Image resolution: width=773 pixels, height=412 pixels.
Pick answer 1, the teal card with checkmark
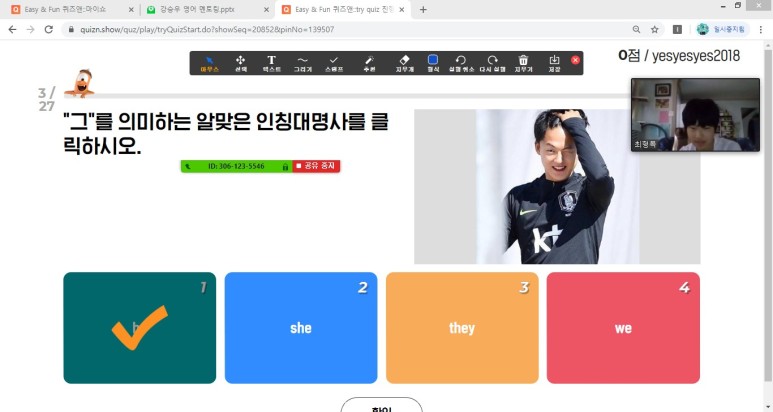pyautogui.click(x=140, y=328)
